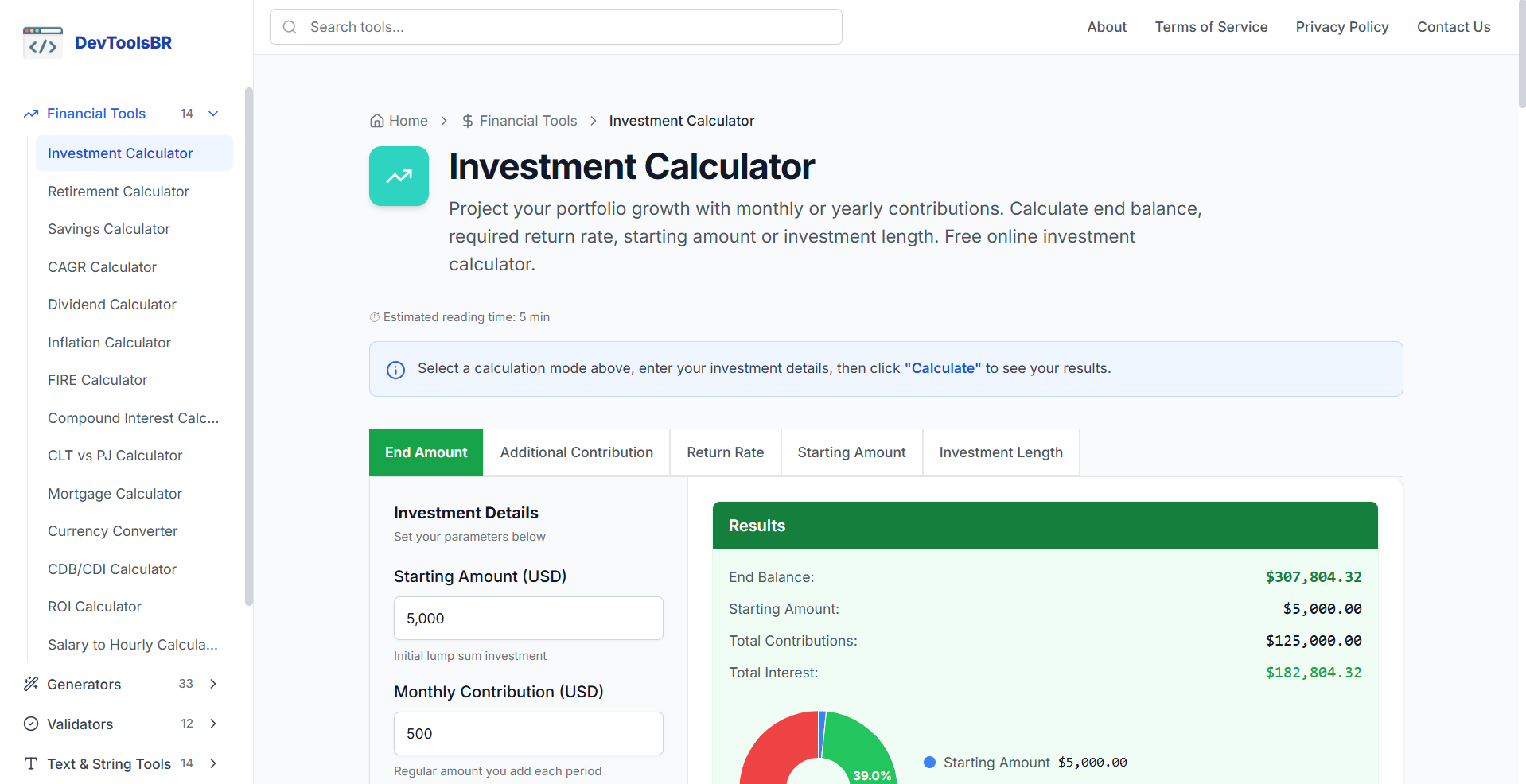Image resolution: width=1526 pixels, height=784 pixels.
Task: Collapse the Financial Tools section chevron
Action: point(212,114)
